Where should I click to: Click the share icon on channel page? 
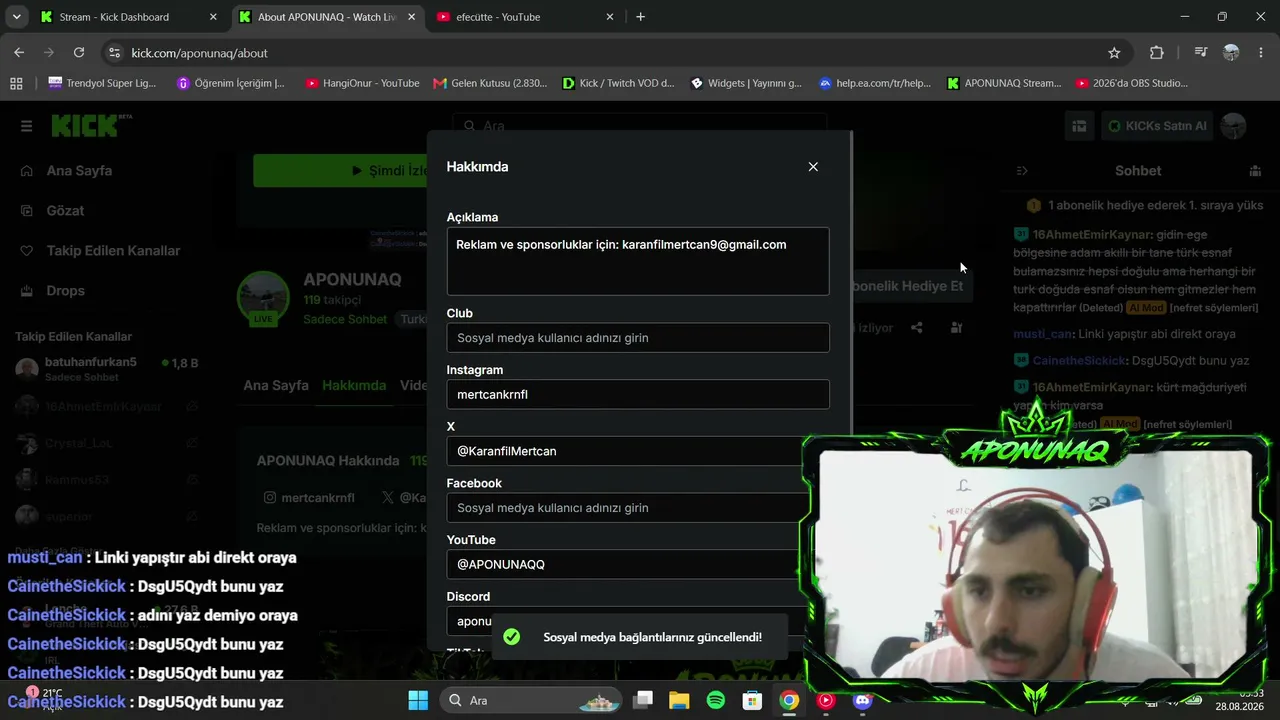(916, 328)
